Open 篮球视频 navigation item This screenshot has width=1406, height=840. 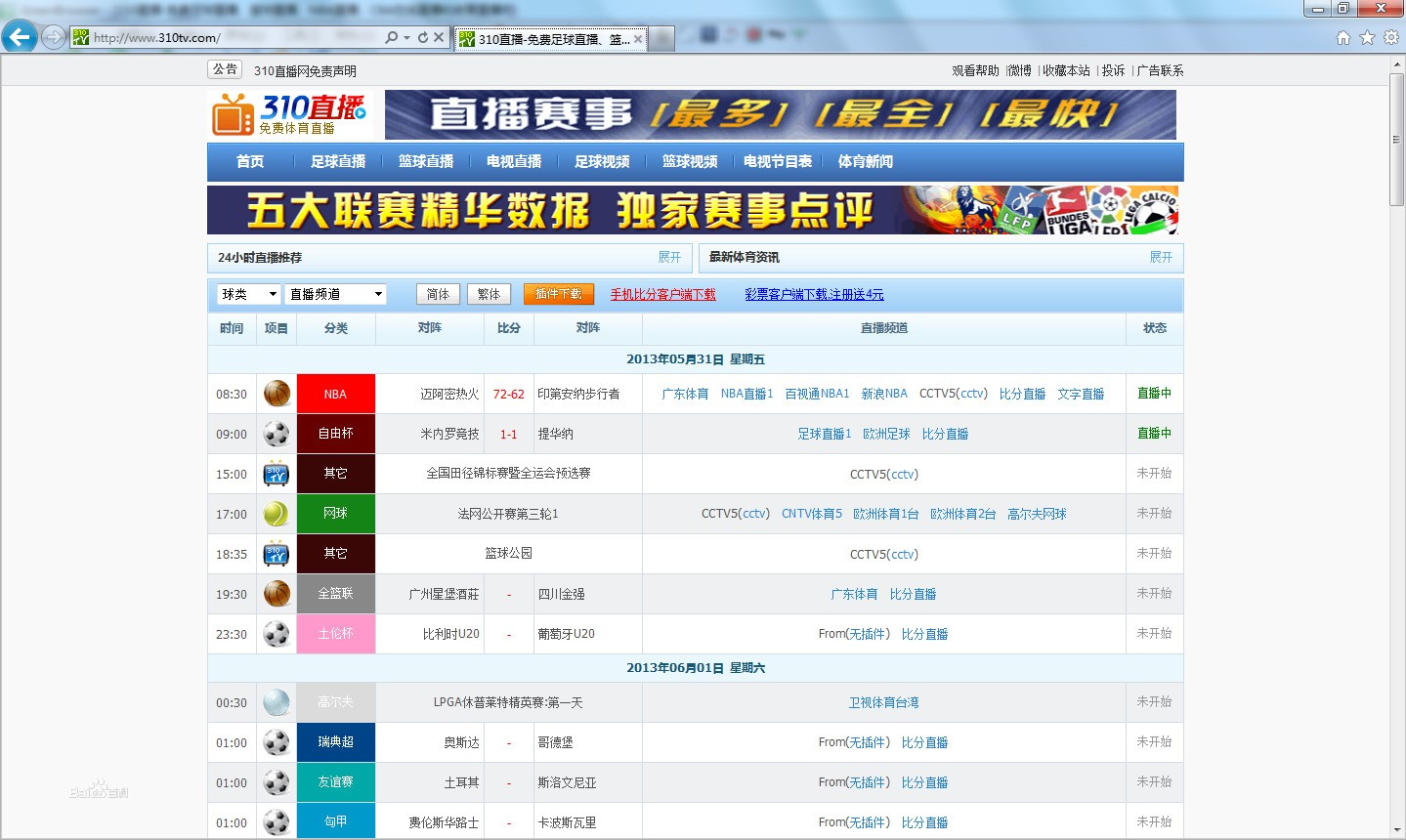pos(690,161)
